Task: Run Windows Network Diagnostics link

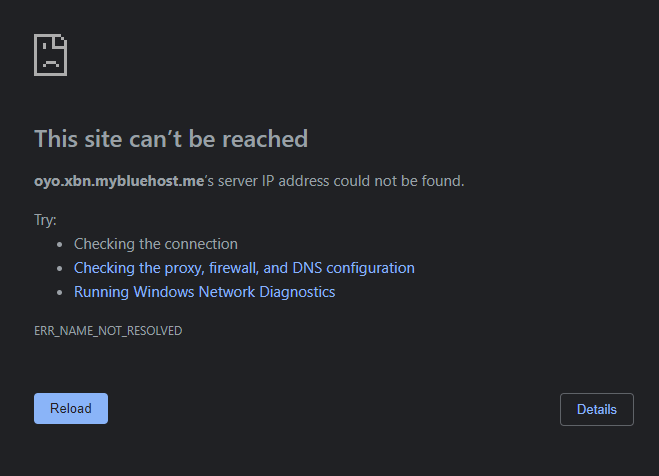Action: [205, 292]
